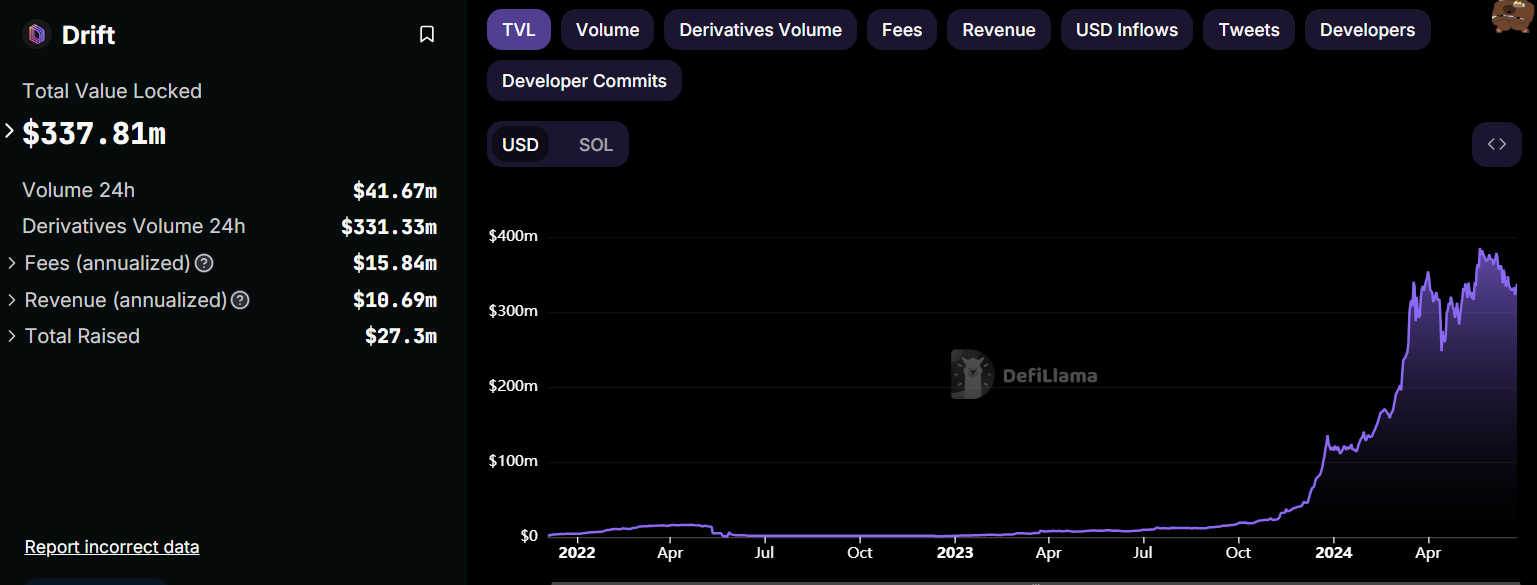Show Developer Commits on chart

(584, 81)
